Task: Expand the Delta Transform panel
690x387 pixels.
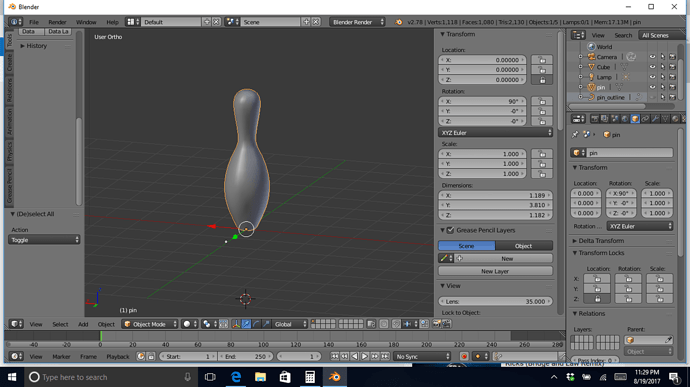Action: [x=601, y=241]
